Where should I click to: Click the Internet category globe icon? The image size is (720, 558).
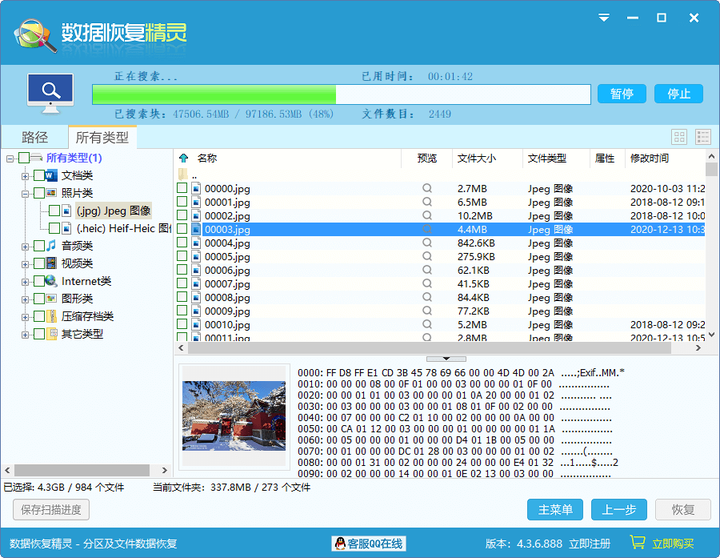click(x=51, y=281)
